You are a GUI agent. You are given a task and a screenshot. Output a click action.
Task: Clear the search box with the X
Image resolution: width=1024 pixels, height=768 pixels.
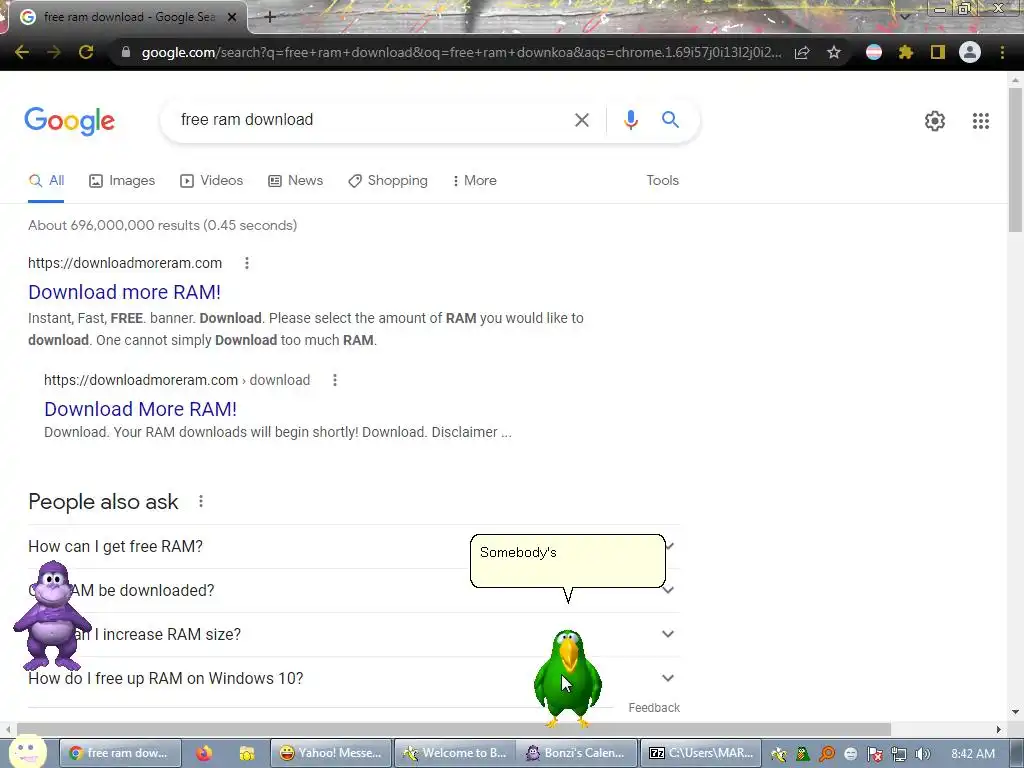[x=581, y=120]
